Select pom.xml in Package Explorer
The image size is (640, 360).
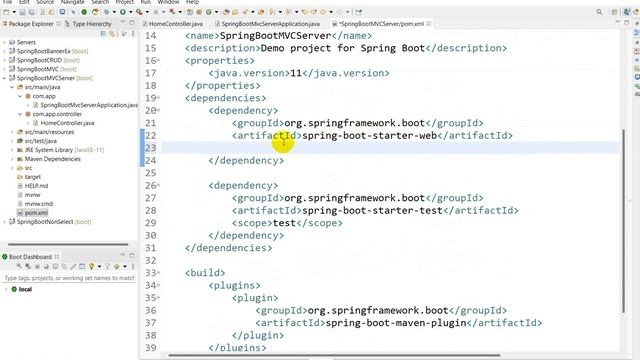pos(36,213)
